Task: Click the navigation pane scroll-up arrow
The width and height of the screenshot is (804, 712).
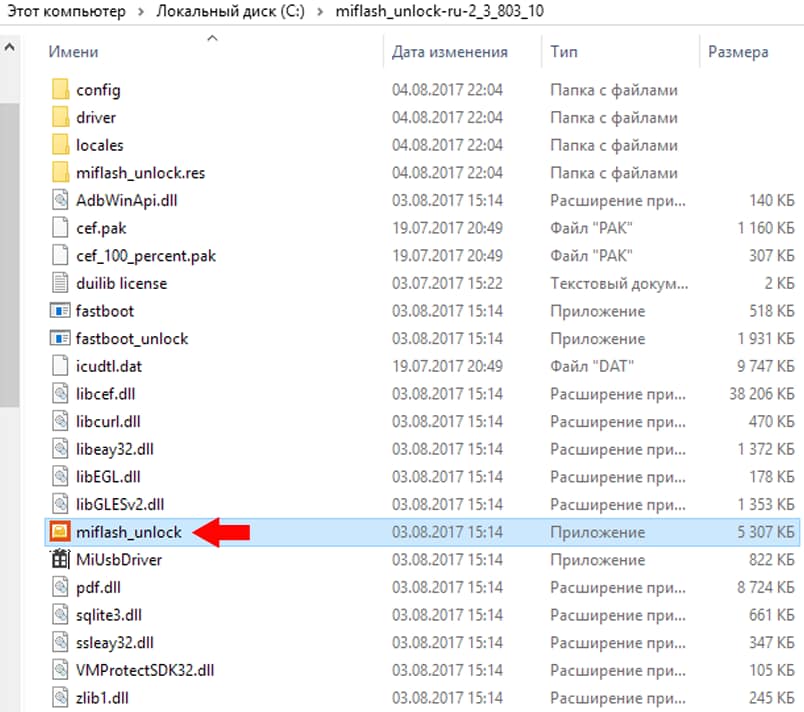Action: pyautogui.click(x=9, y=47)
